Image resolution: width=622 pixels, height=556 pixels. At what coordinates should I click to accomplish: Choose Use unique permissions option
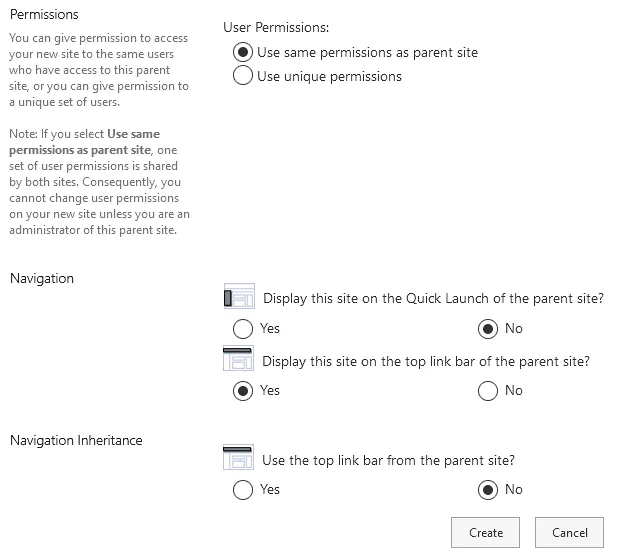(242, 76)
